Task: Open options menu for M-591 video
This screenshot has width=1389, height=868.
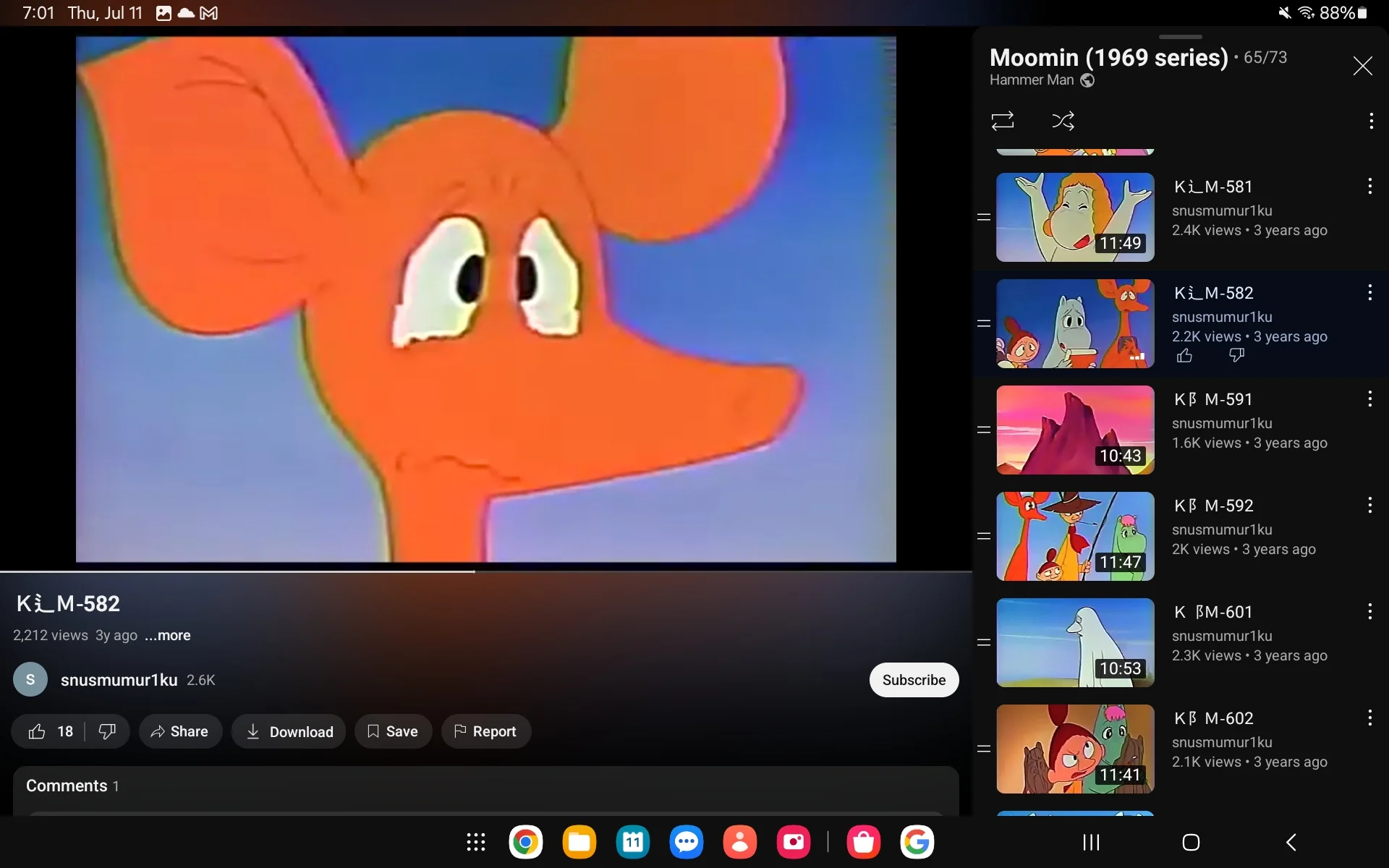Action: (1369, 399)
